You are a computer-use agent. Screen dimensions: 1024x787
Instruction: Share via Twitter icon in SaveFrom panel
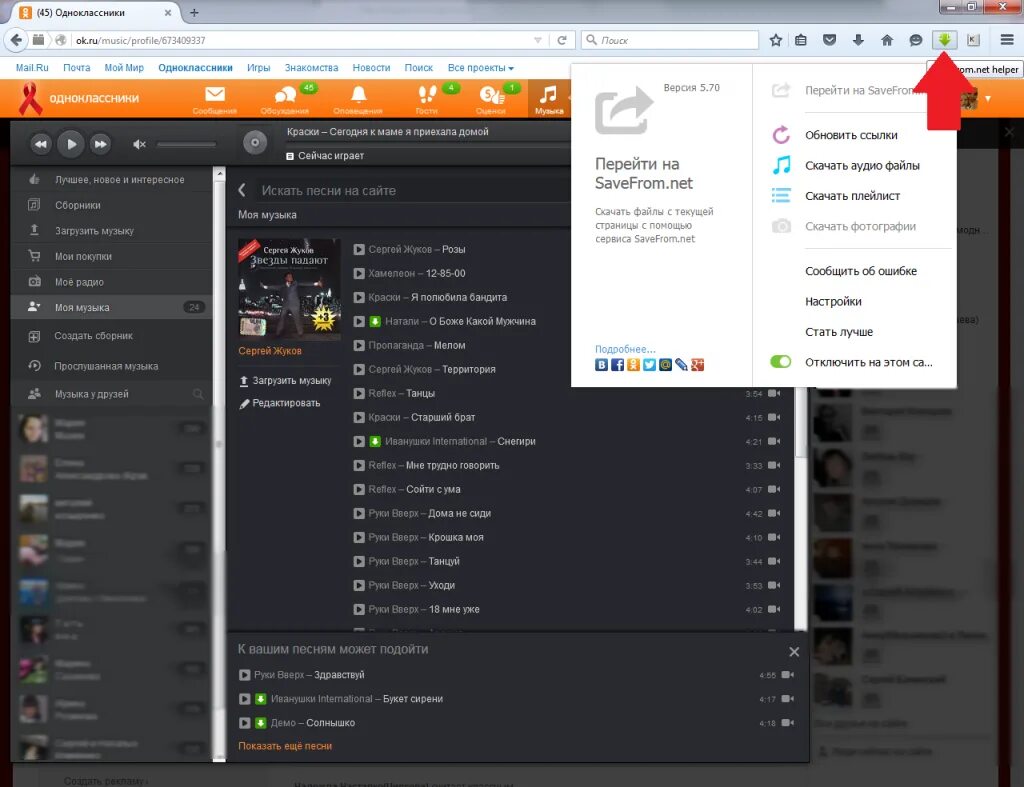point(649,364)
